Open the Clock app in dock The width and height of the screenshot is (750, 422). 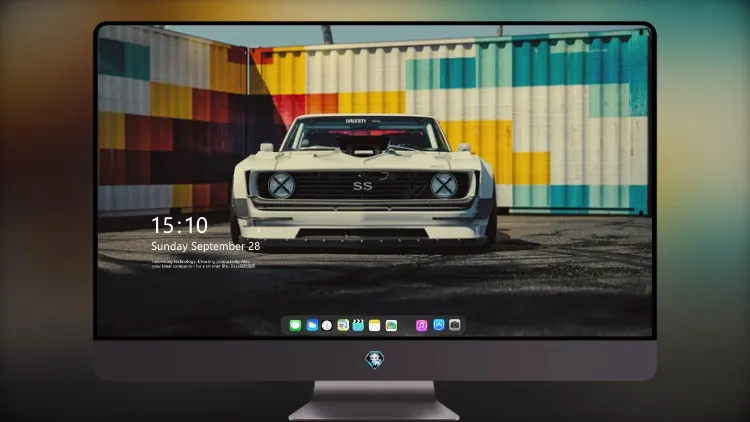tap(327, 326)
